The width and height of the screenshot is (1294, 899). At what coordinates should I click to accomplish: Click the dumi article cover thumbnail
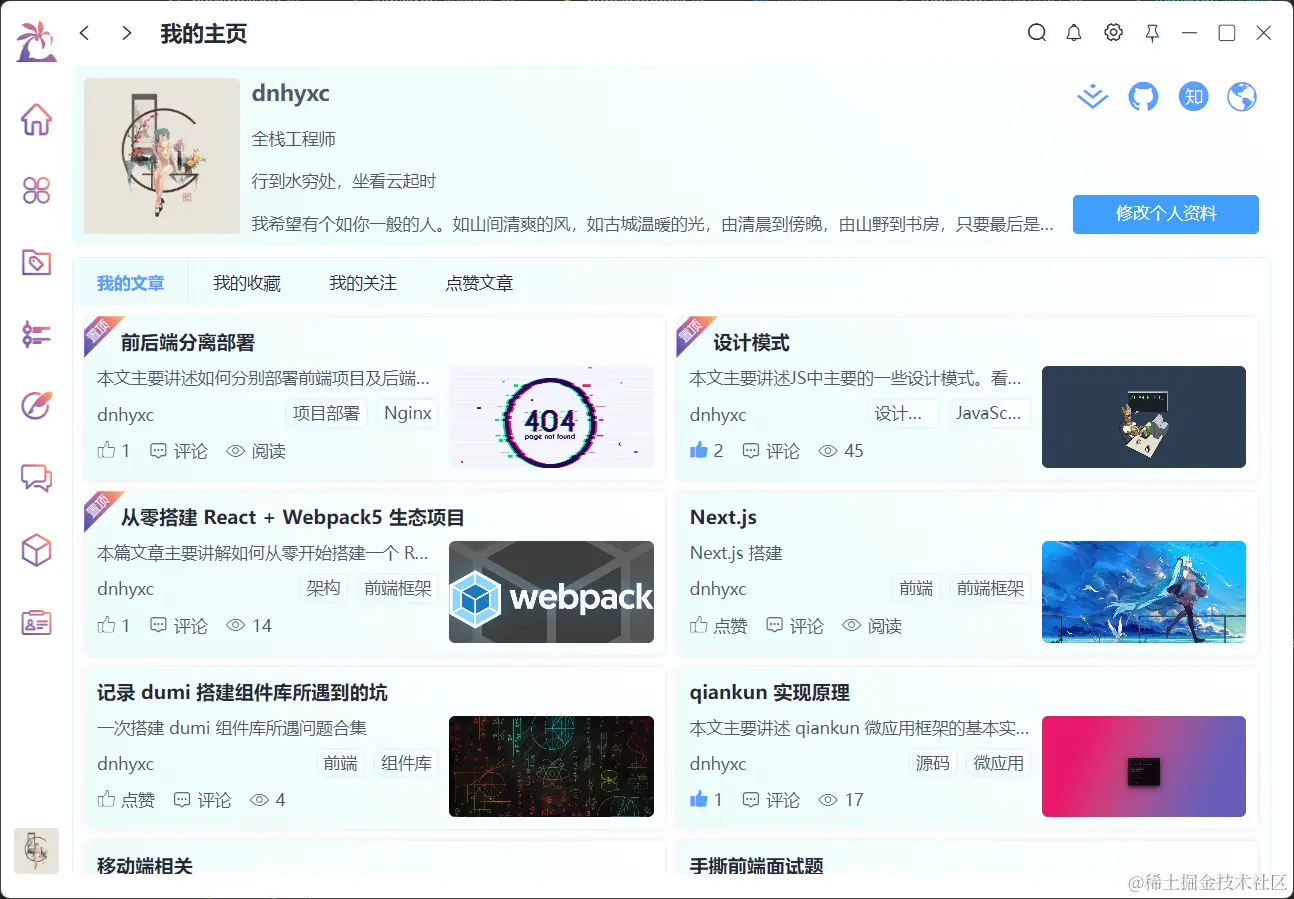(551, 766)
